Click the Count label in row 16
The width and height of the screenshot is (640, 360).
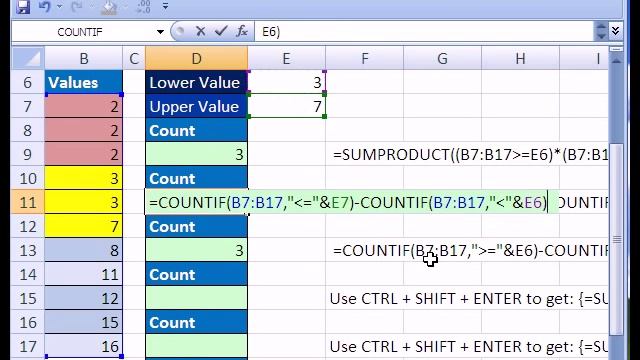click(x=196, y=322)
